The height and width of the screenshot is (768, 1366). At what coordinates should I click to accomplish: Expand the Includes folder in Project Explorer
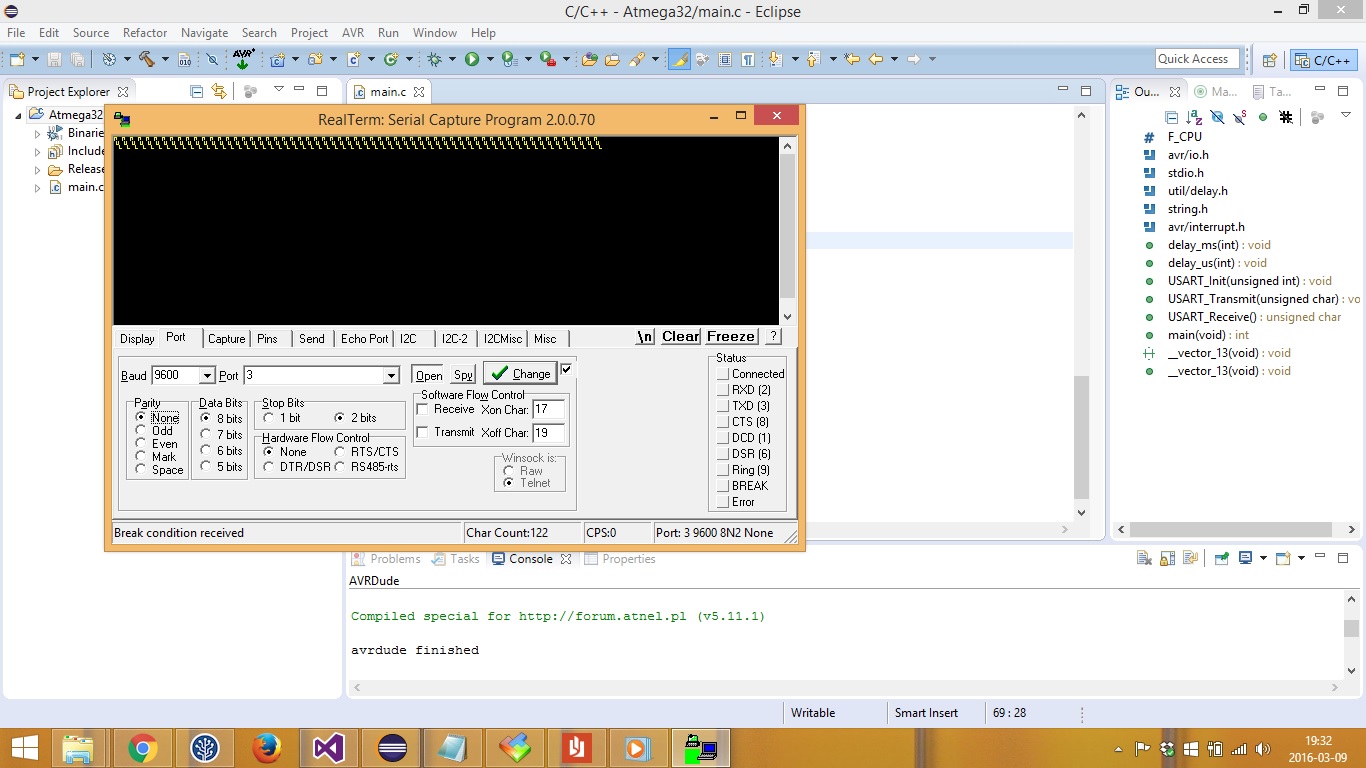click(x=38, y=151)
